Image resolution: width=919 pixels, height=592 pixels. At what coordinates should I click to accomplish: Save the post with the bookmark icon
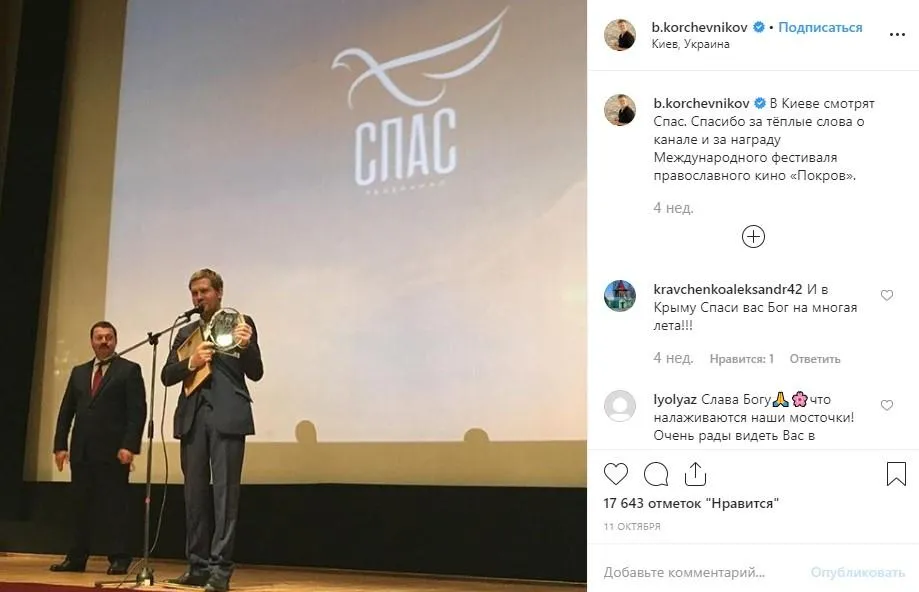point(896,474)
